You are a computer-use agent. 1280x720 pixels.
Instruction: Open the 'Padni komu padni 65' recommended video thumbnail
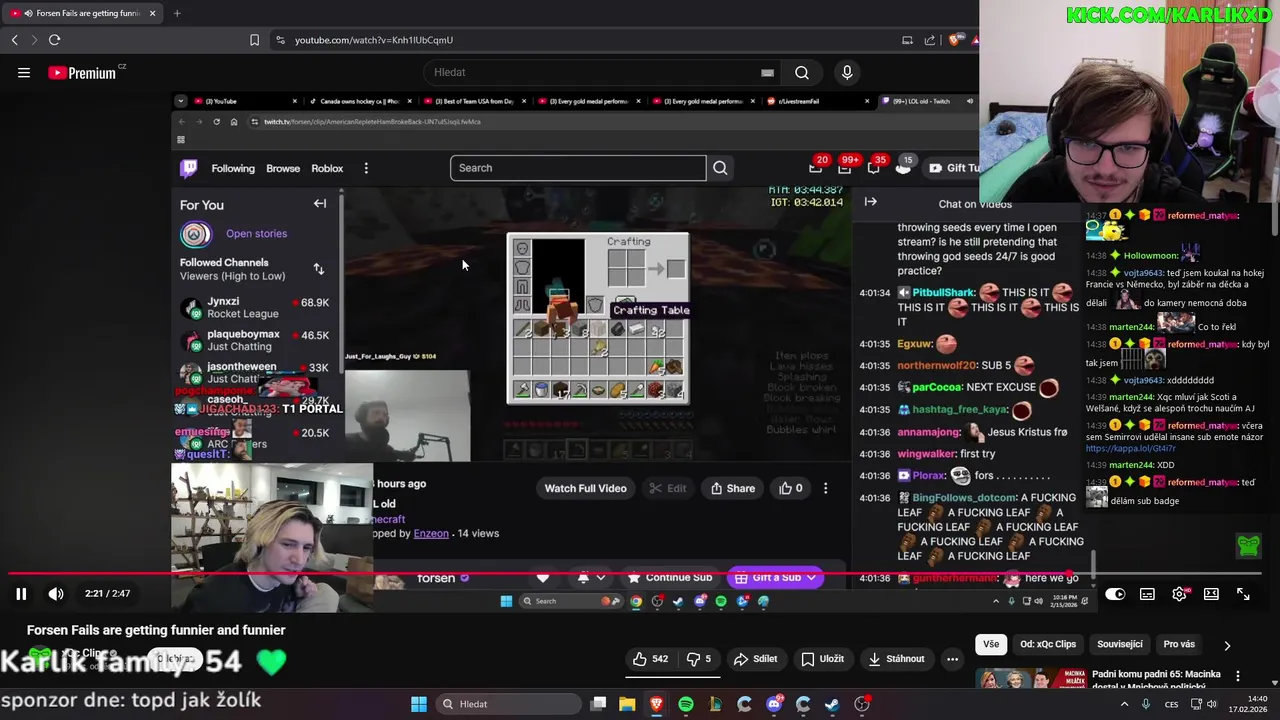point(1031,680)
